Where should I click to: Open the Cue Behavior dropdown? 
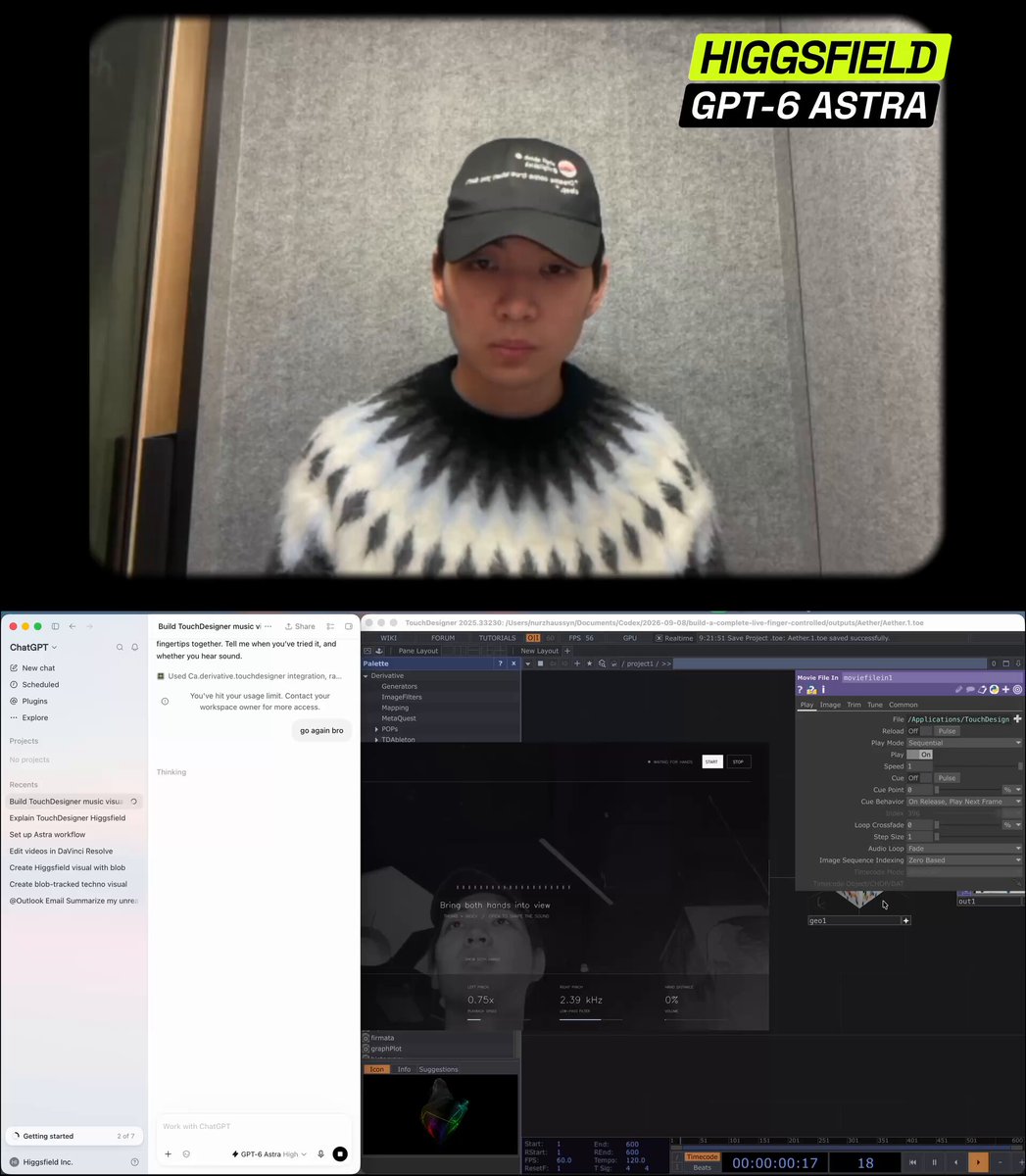tap(964, 802)
